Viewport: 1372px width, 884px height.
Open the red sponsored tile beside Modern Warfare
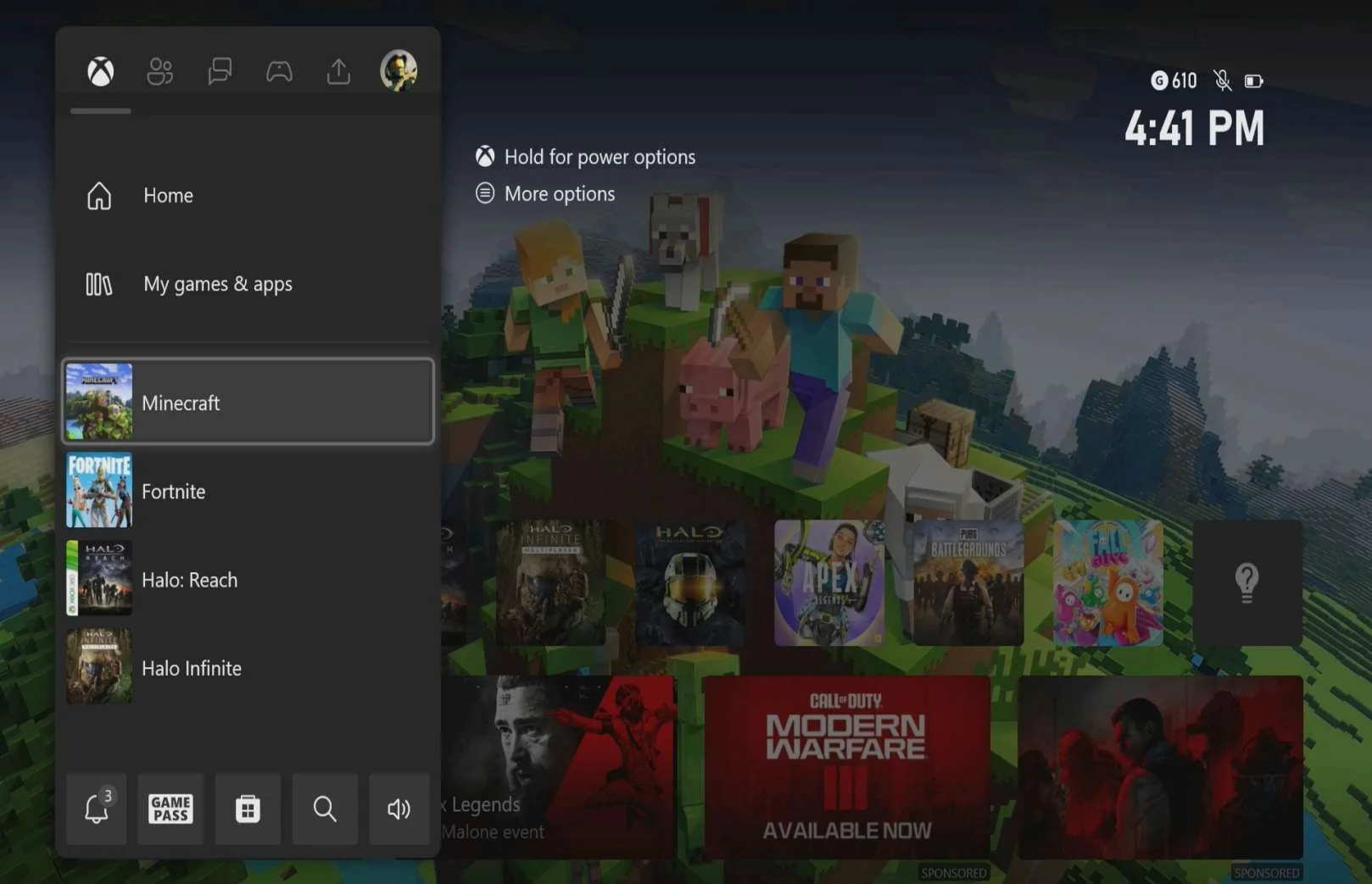(x=1160, y=767)
